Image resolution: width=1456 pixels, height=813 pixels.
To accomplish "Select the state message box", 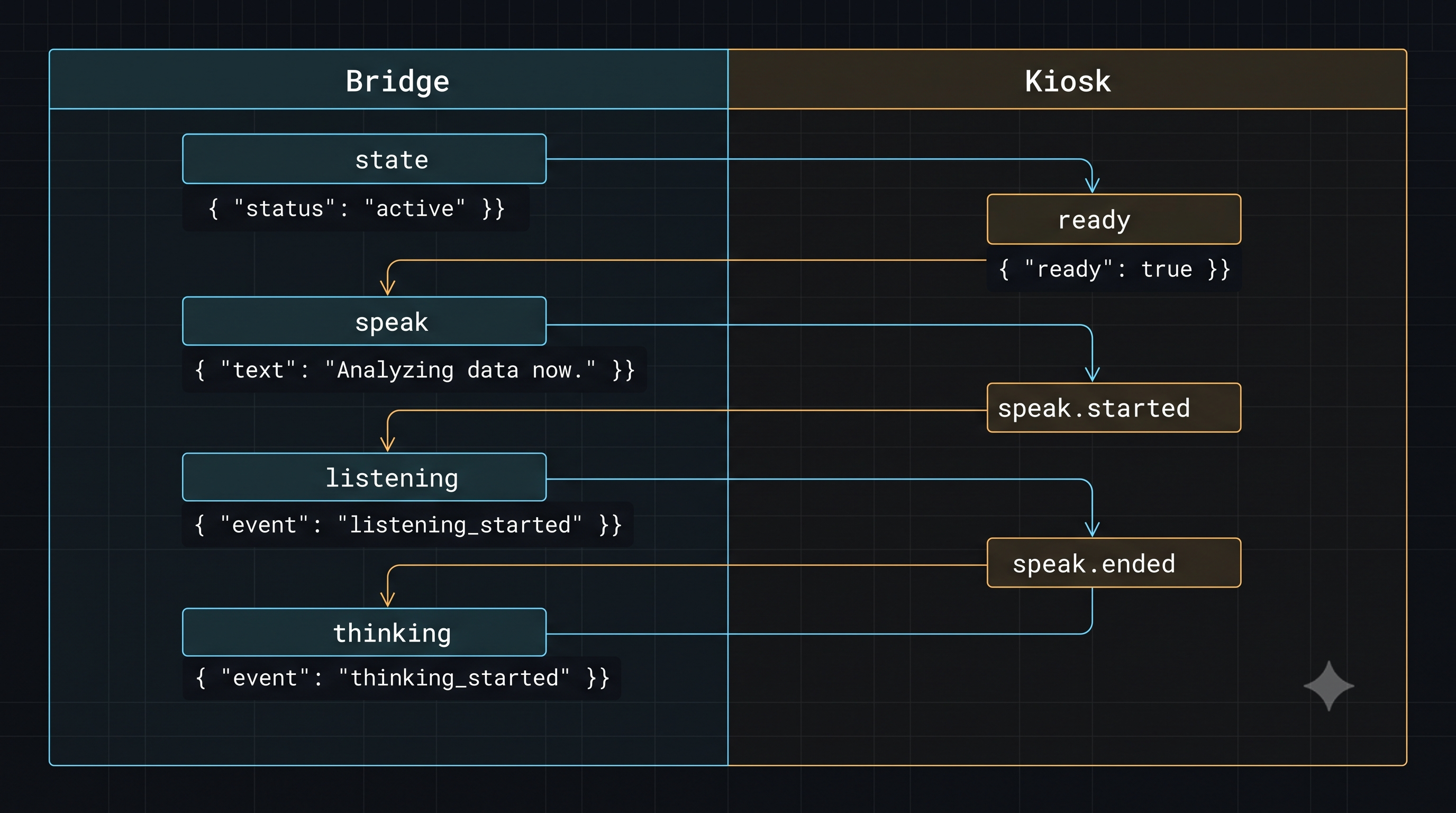I will click(x=364, y=159).
